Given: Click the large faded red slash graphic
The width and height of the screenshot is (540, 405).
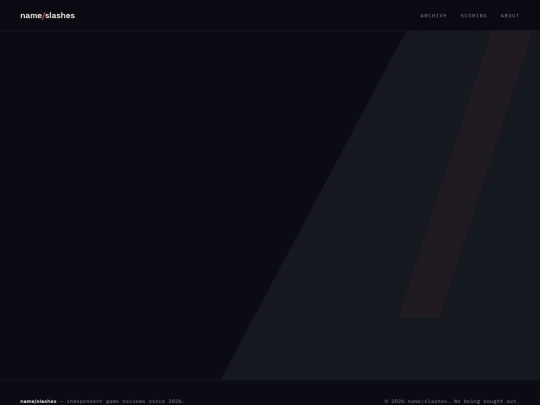Looking at the screenshot, I should point(465,174).
